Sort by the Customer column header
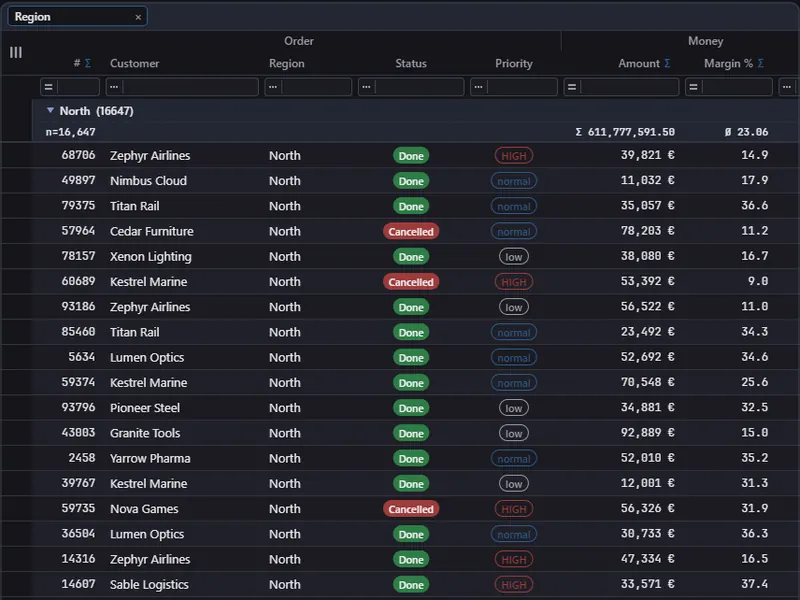 coord(135,63)
